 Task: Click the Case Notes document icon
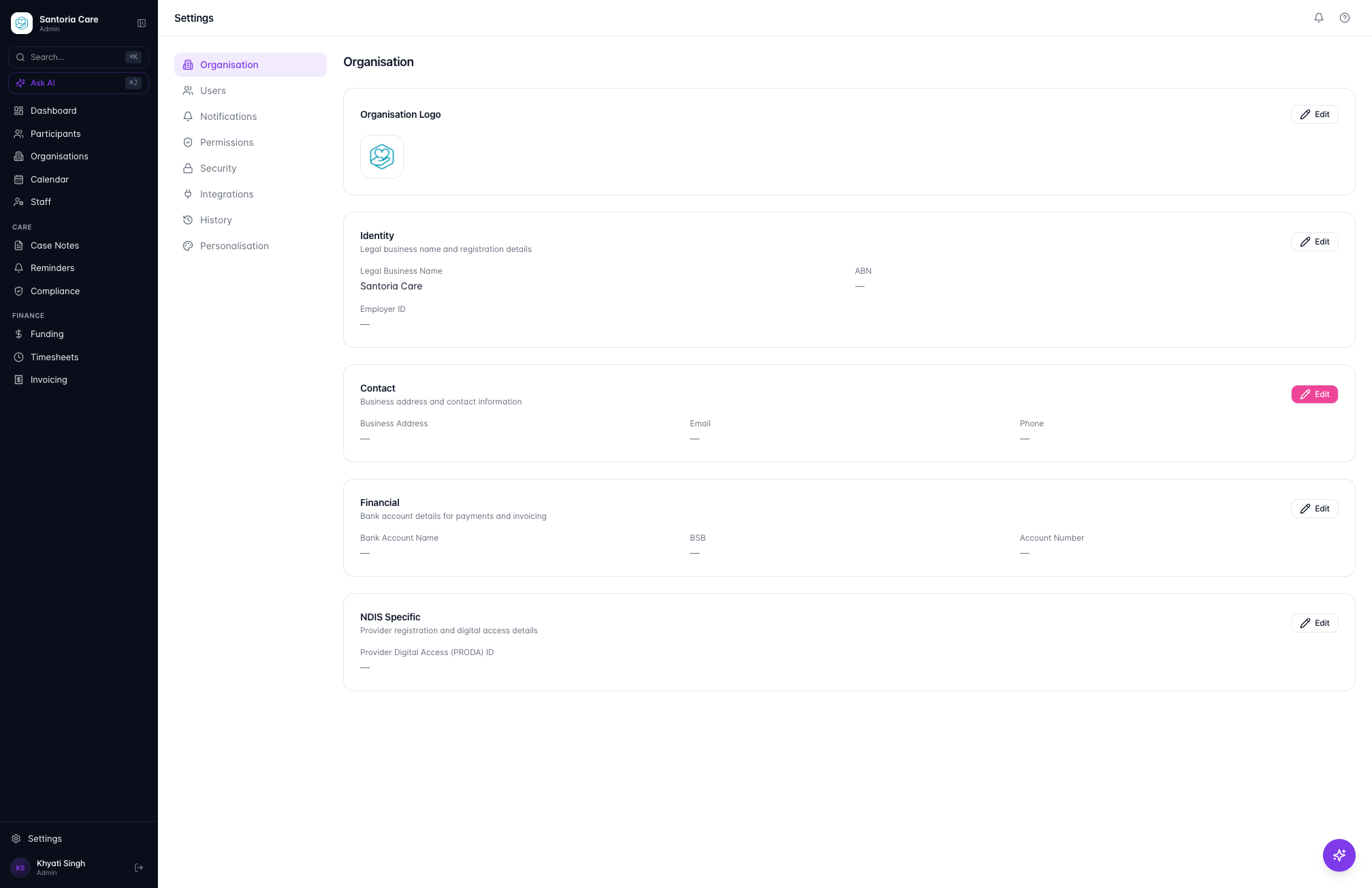[19, 245]
